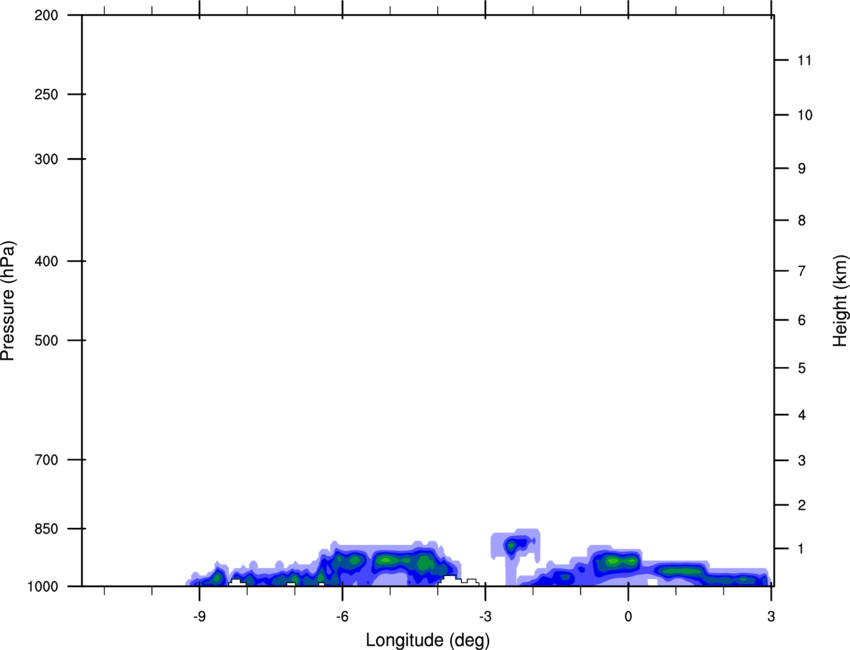The image size is (850, 650).
Task: Pick the 6 km height label
Action: pyautogui.click(x=802, y=320)
